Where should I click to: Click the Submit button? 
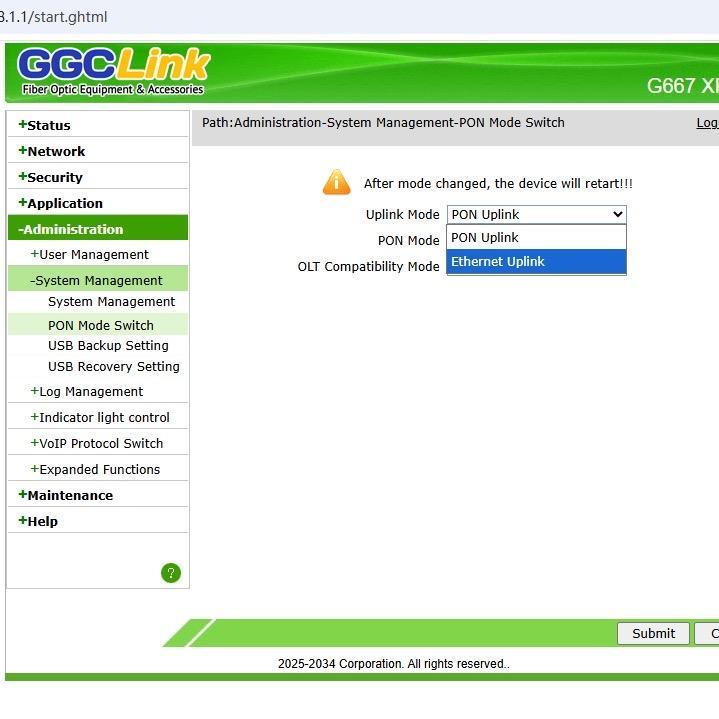[653, 633]
